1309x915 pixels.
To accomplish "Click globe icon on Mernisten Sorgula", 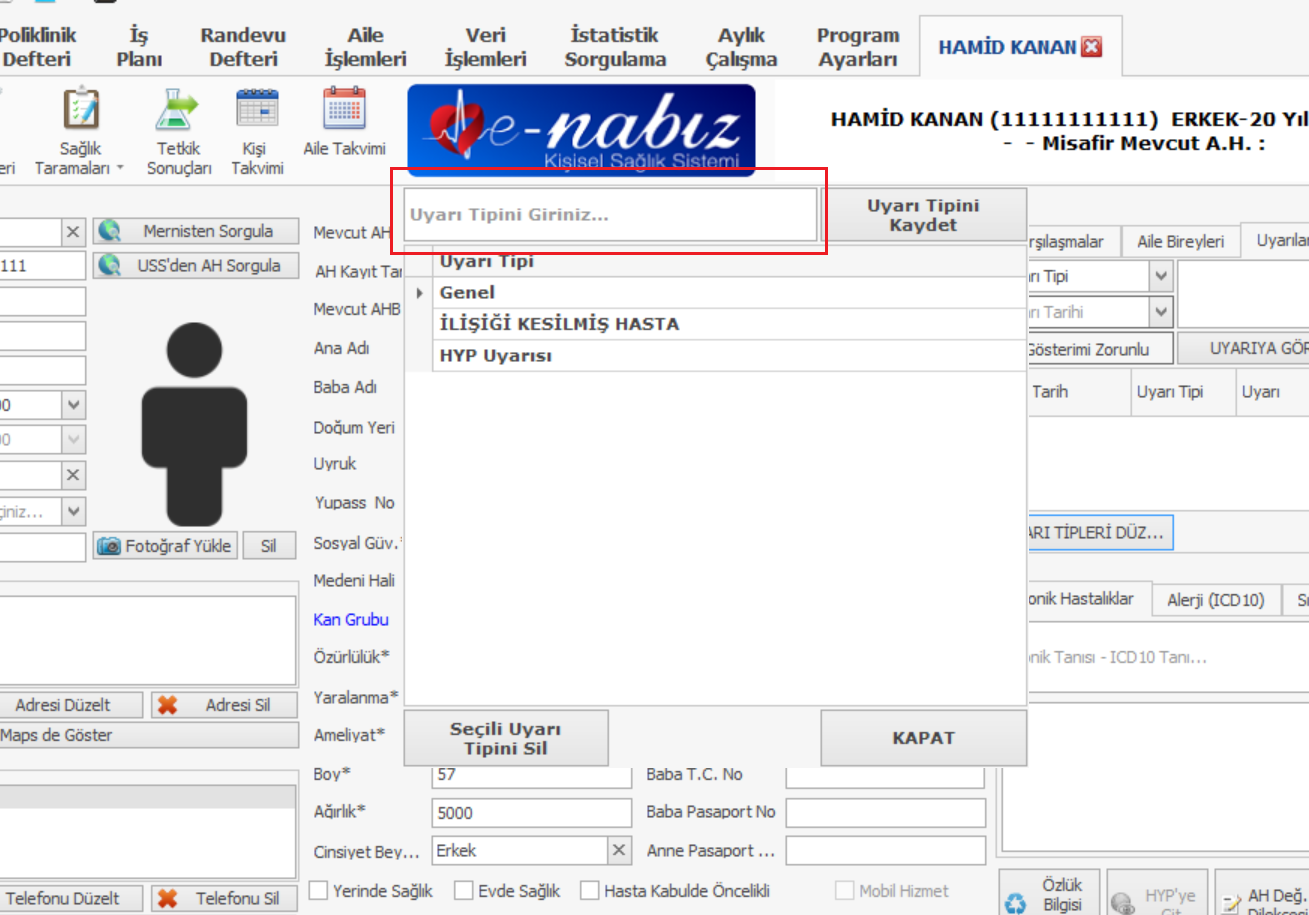I will [110, 231].
